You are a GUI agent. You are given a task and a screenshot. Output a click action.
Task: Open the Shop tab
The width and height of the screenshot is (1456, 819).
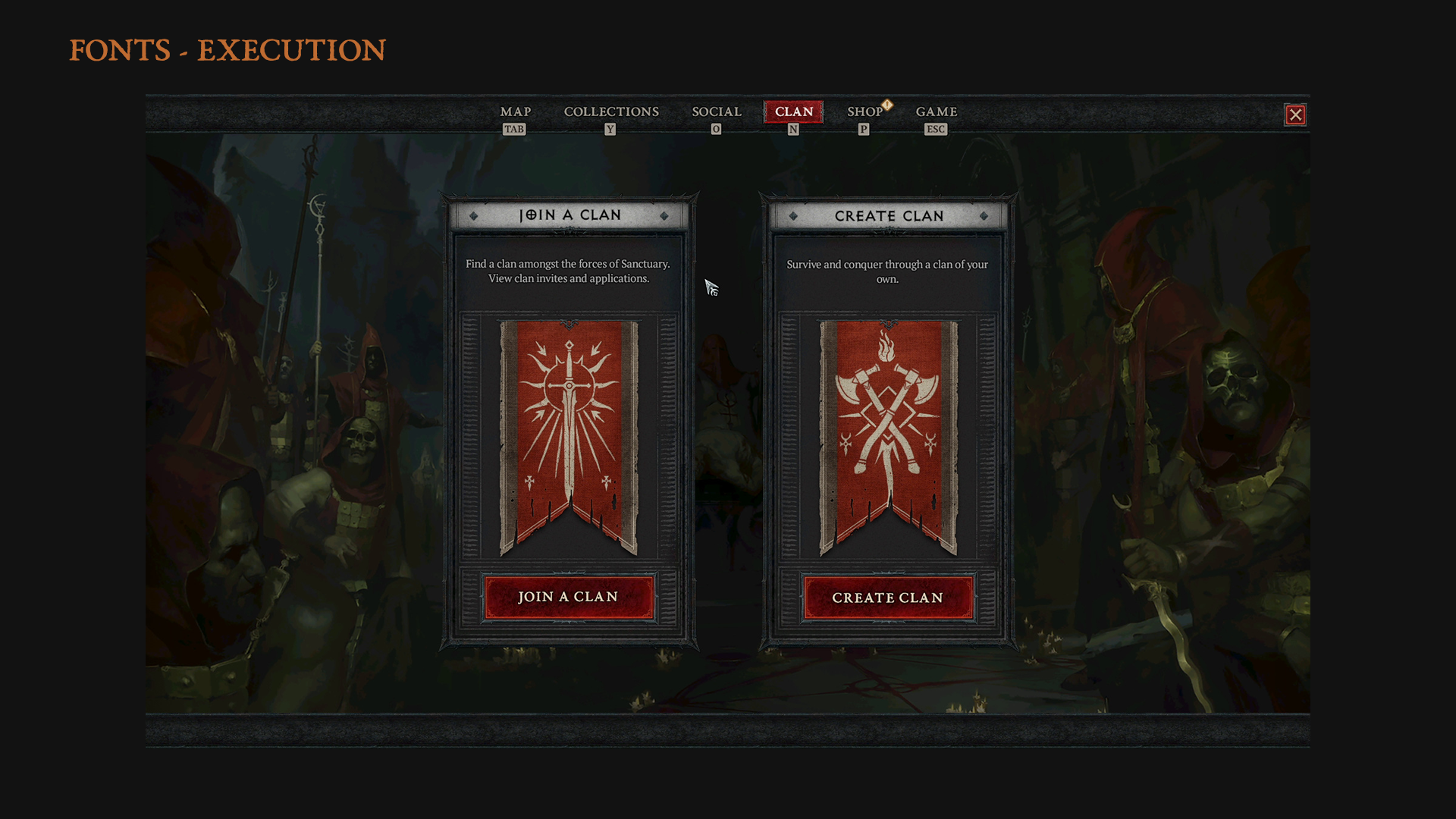(x=864, y=111)
